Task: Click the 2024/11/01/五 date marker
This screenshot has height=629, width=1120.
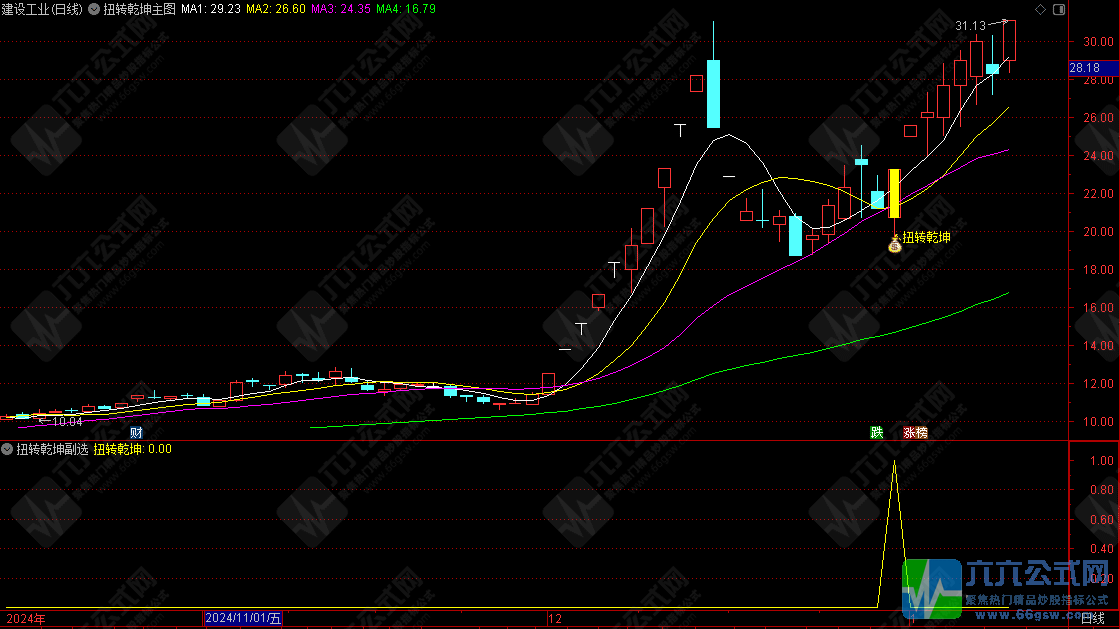Action: (243, 619)
